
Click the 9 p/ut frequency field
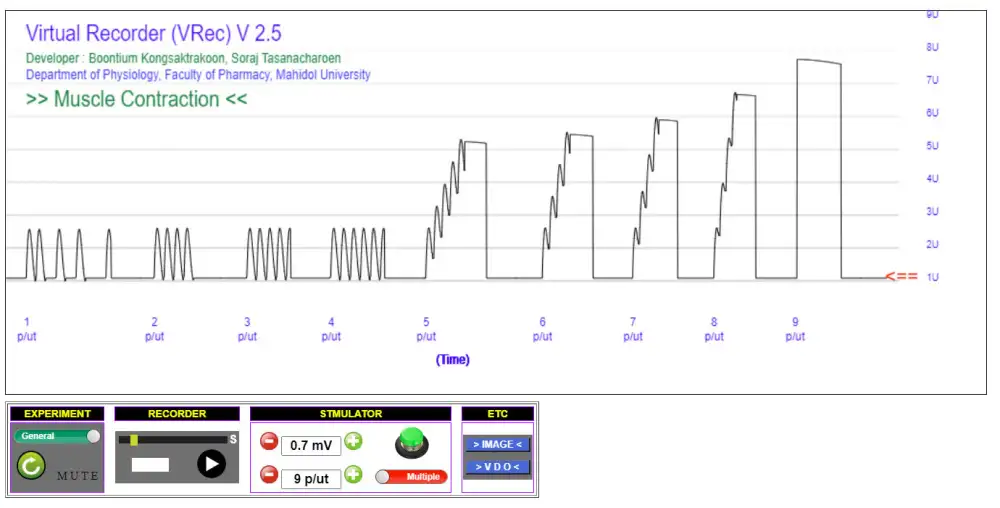[x=311, y=478]
